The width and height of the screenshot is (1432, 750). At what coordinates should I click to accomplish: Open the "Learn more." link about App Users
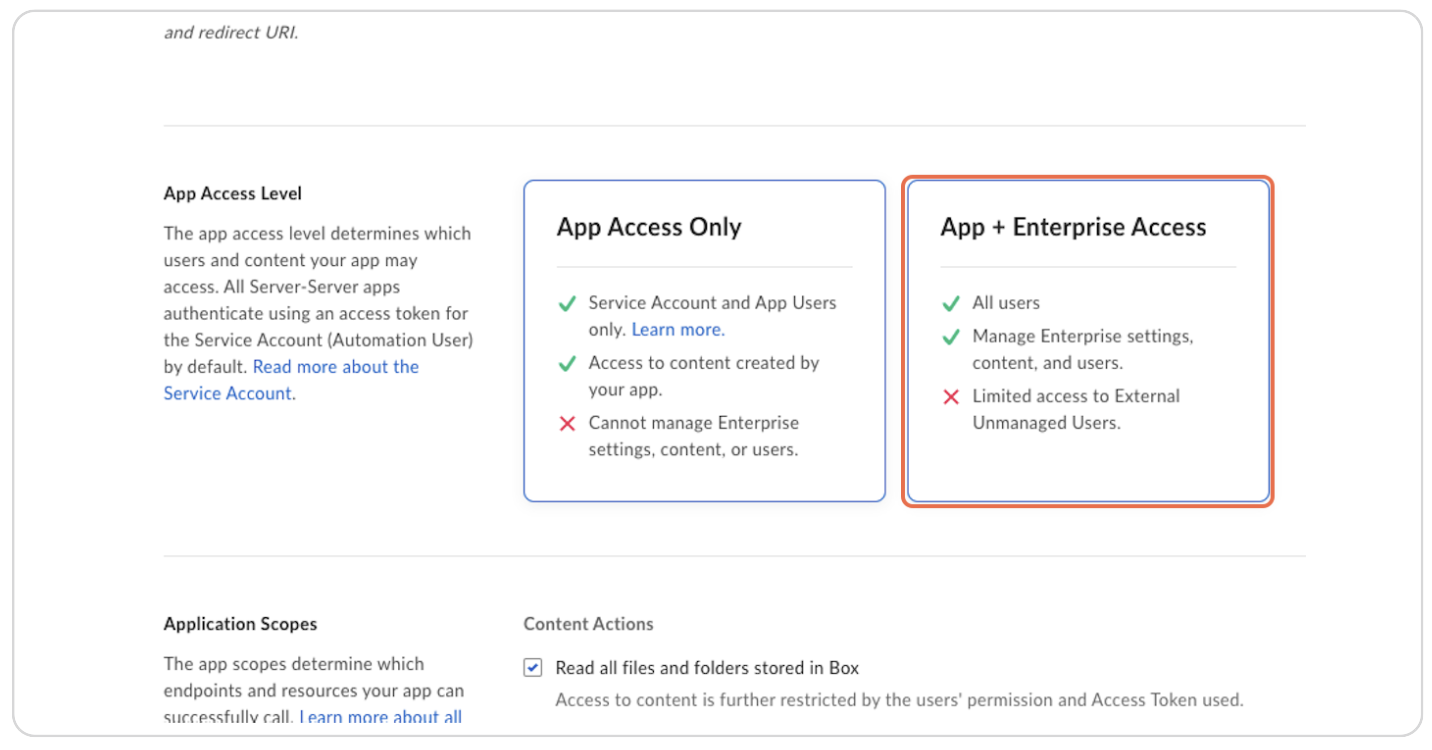pyautogui.click(x=677, y=329)
